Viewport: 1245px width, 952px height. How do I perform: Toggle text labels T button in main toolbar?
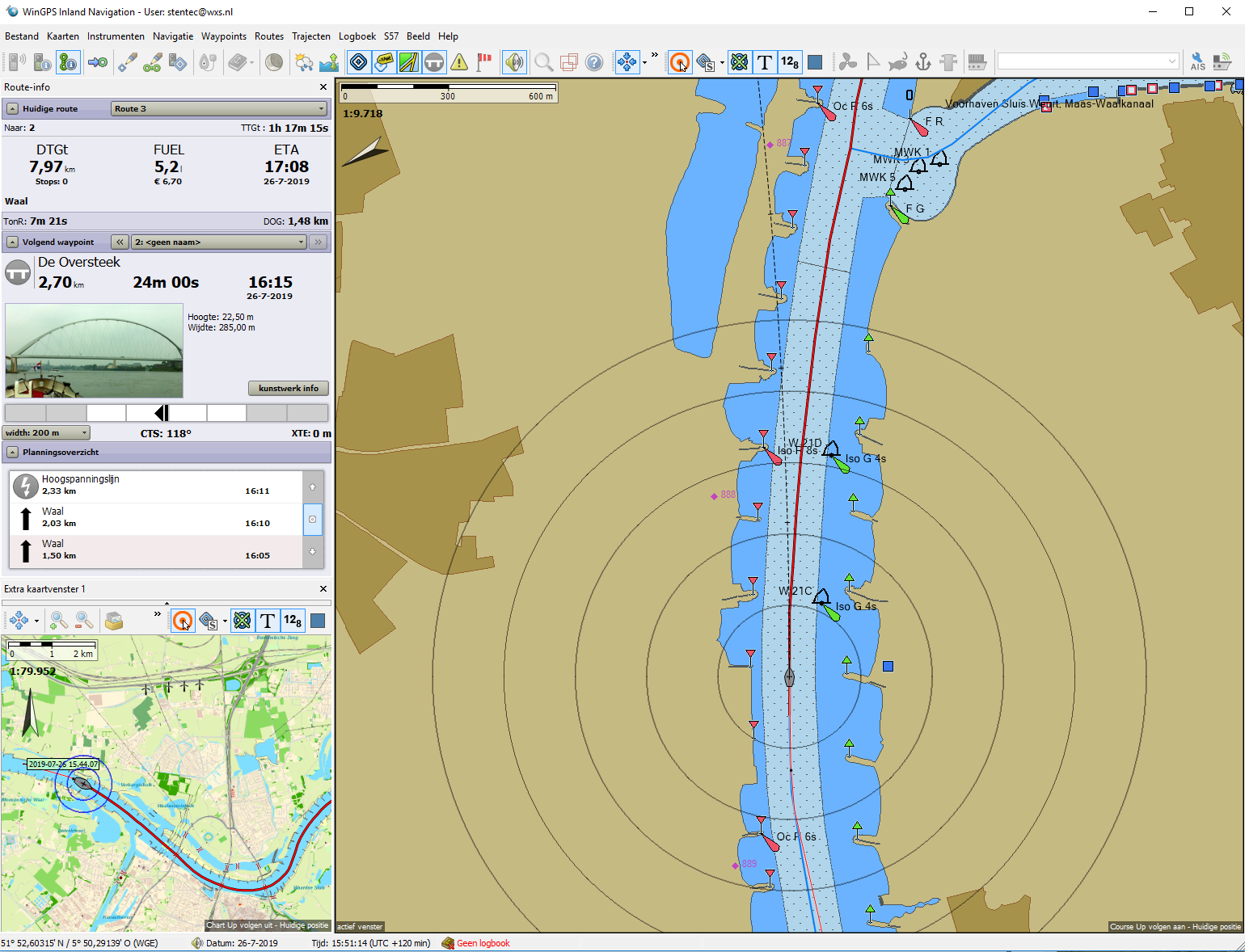pos(765,62)
